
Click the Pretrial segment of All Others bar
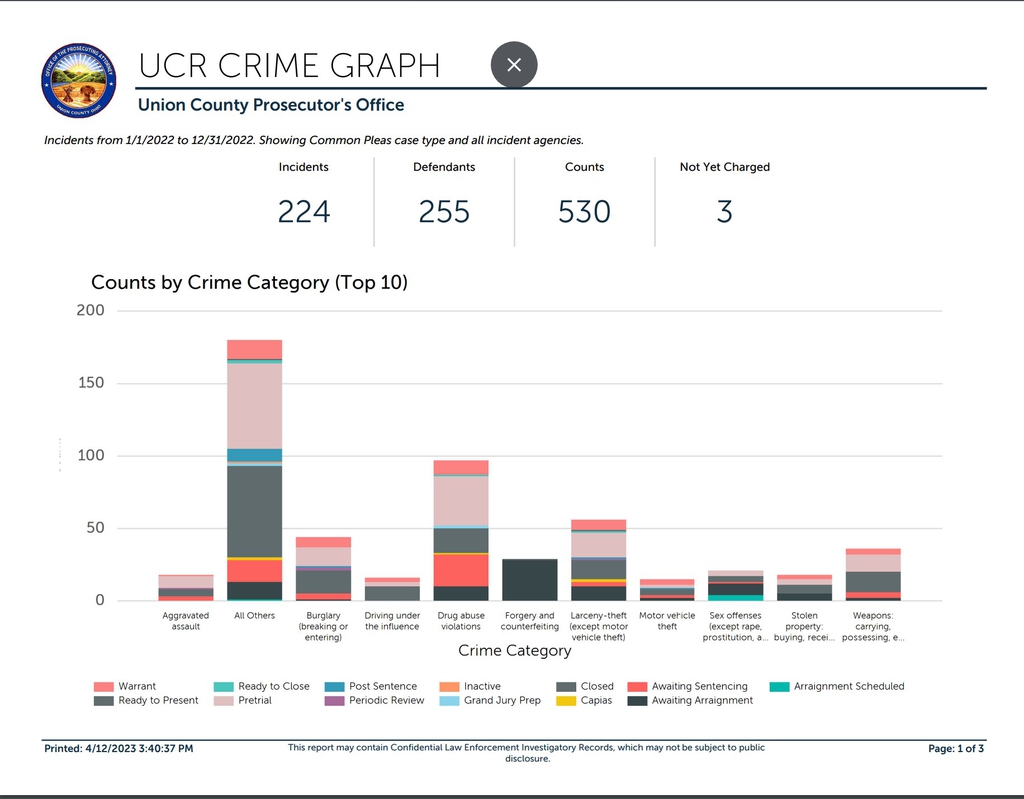[x=254, y=405]
